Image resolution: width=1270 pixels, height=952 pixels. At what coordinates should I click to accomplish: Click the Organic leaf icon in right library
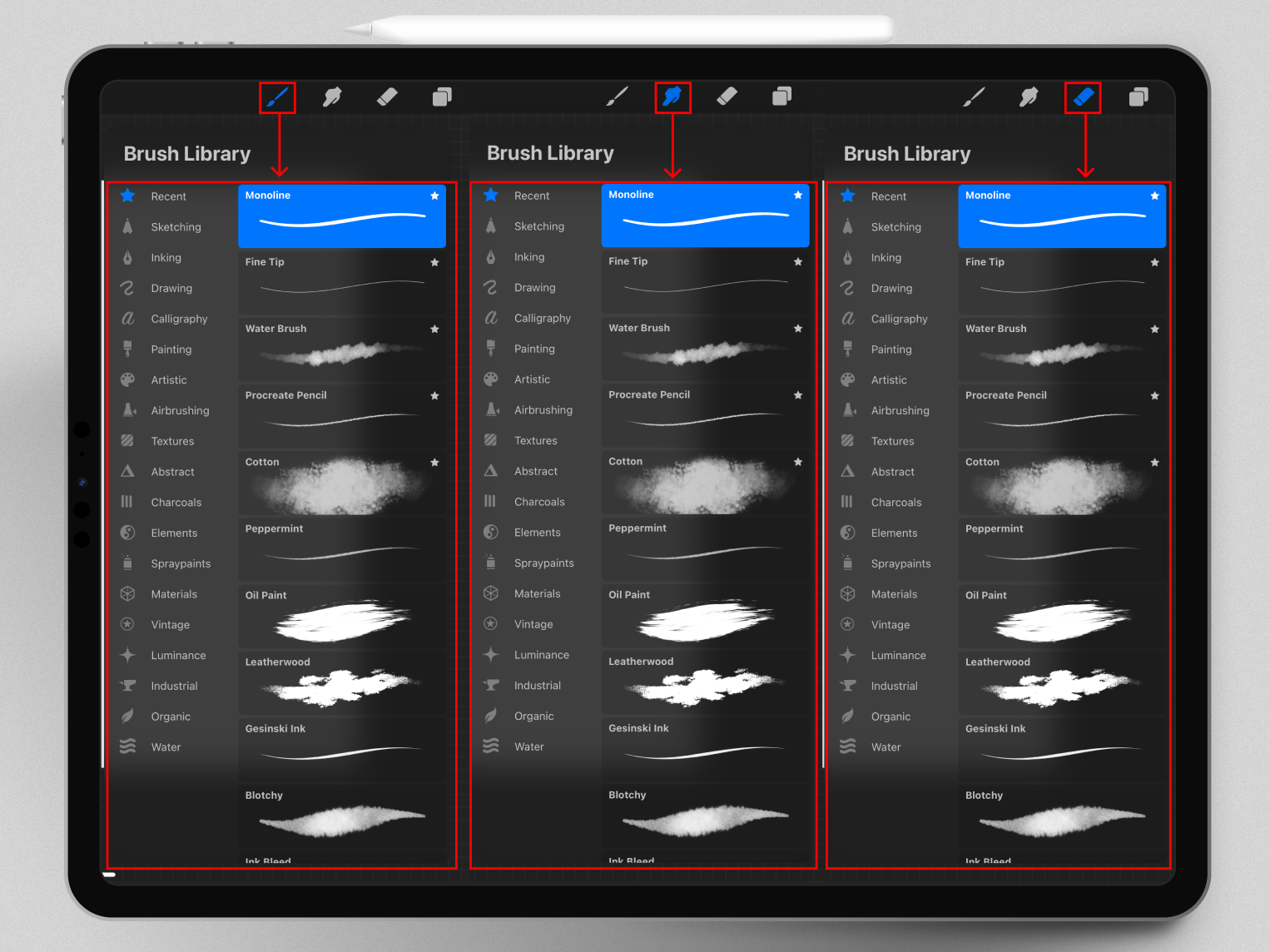pyautogui.click(x=847, y=716)
